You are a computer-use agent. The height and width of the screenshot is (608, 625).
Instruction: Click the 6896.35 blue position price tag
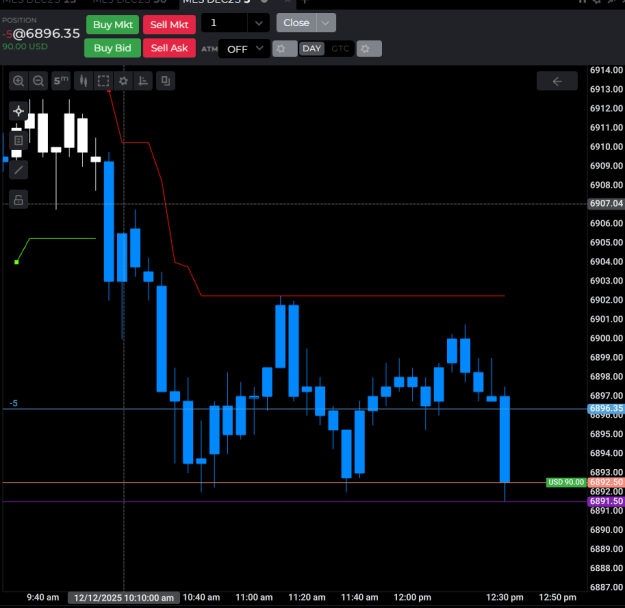tap(606, 409)
